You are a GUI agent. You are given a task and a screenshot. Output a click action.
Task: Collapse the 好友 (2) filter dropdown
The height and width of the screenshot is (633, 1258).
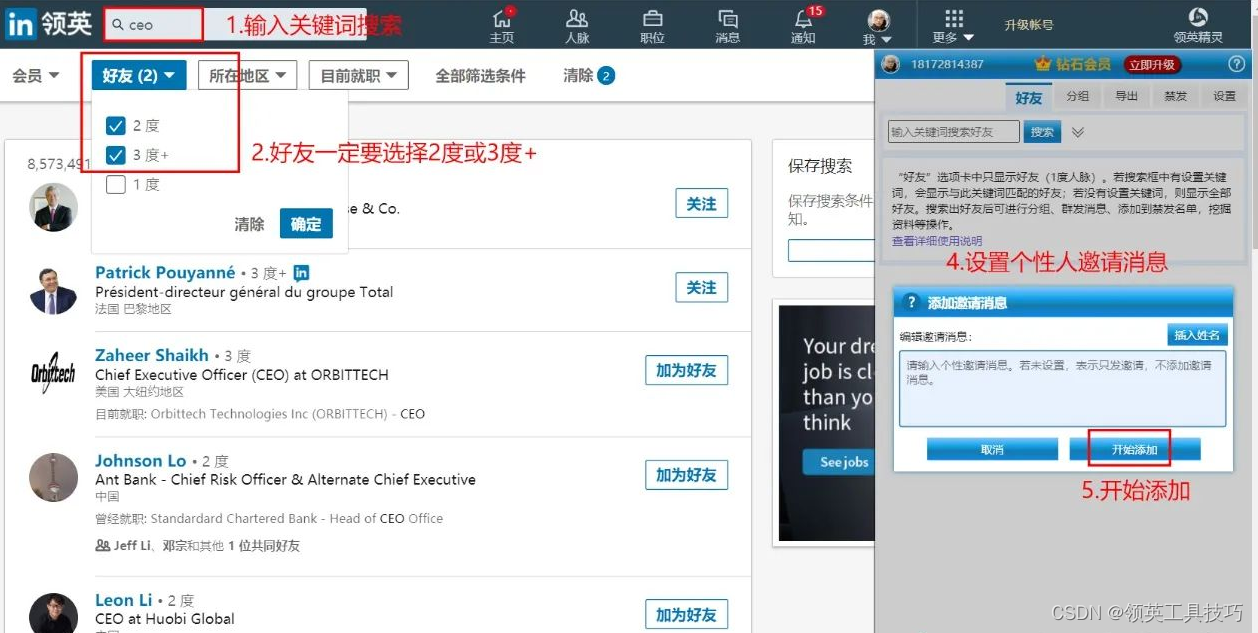pos(139,75)
